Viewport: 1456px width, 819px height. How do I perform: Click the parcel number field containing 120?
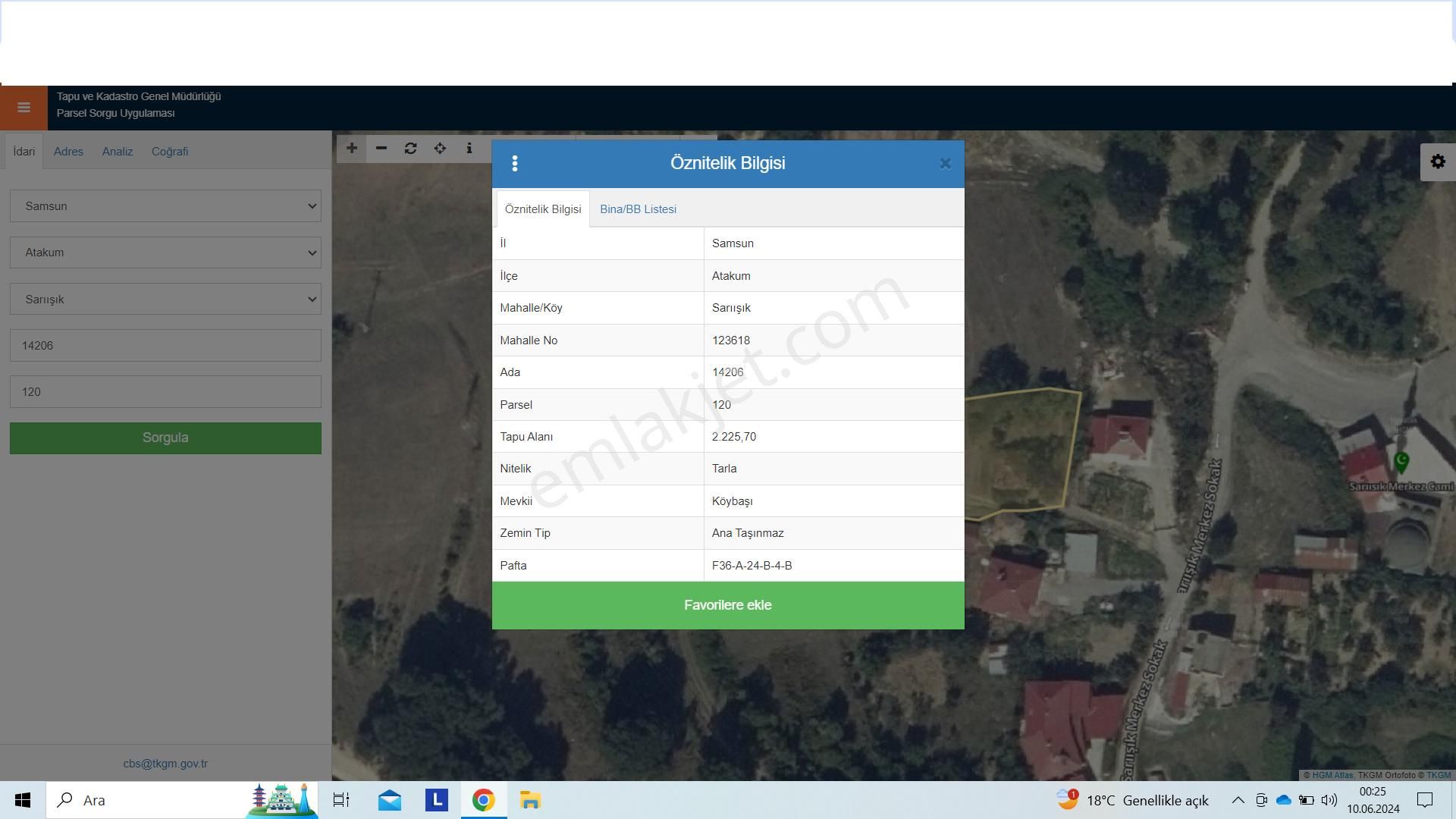(x=165, y=392)
